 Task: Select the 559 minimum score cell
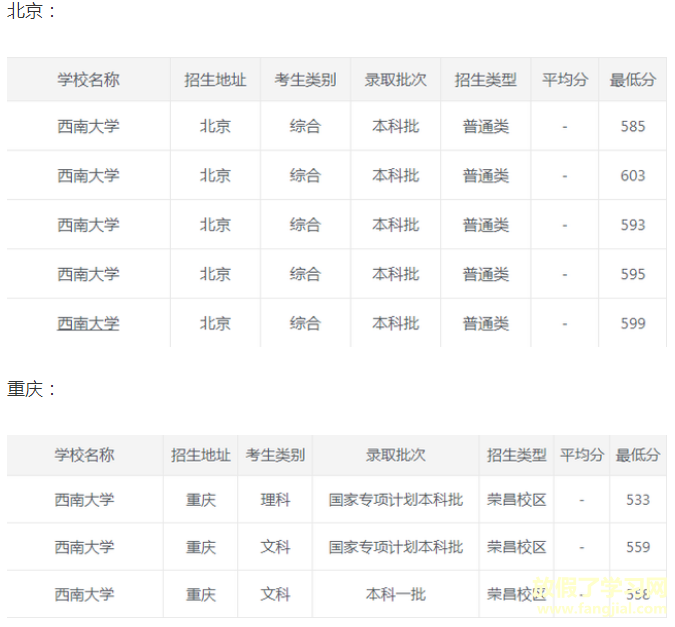638,547
